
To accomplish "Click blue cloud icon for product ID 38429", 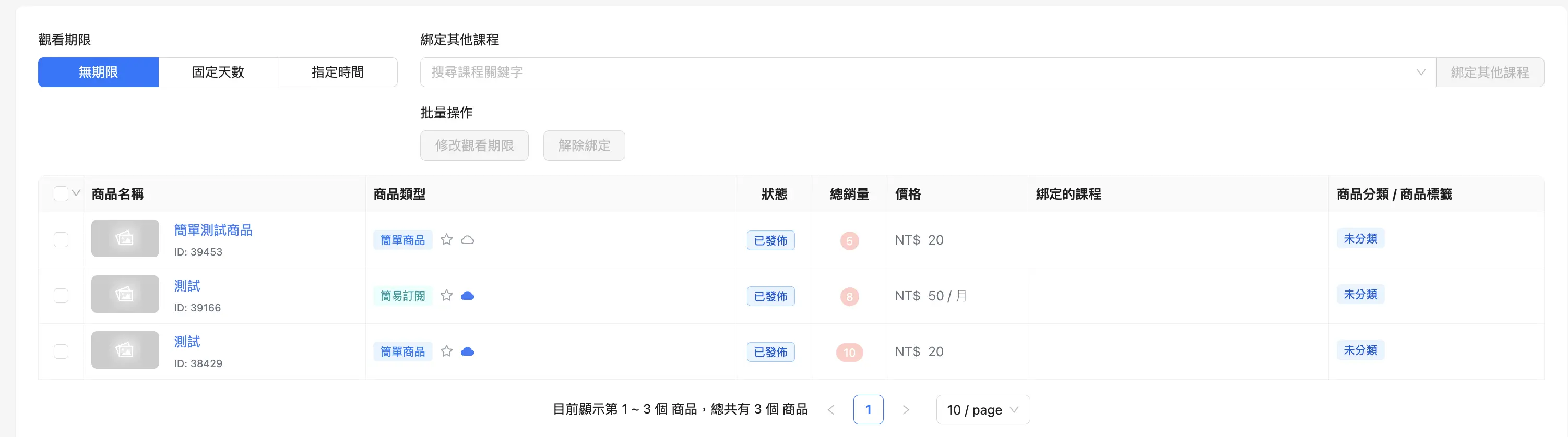I will pos(468,352).
